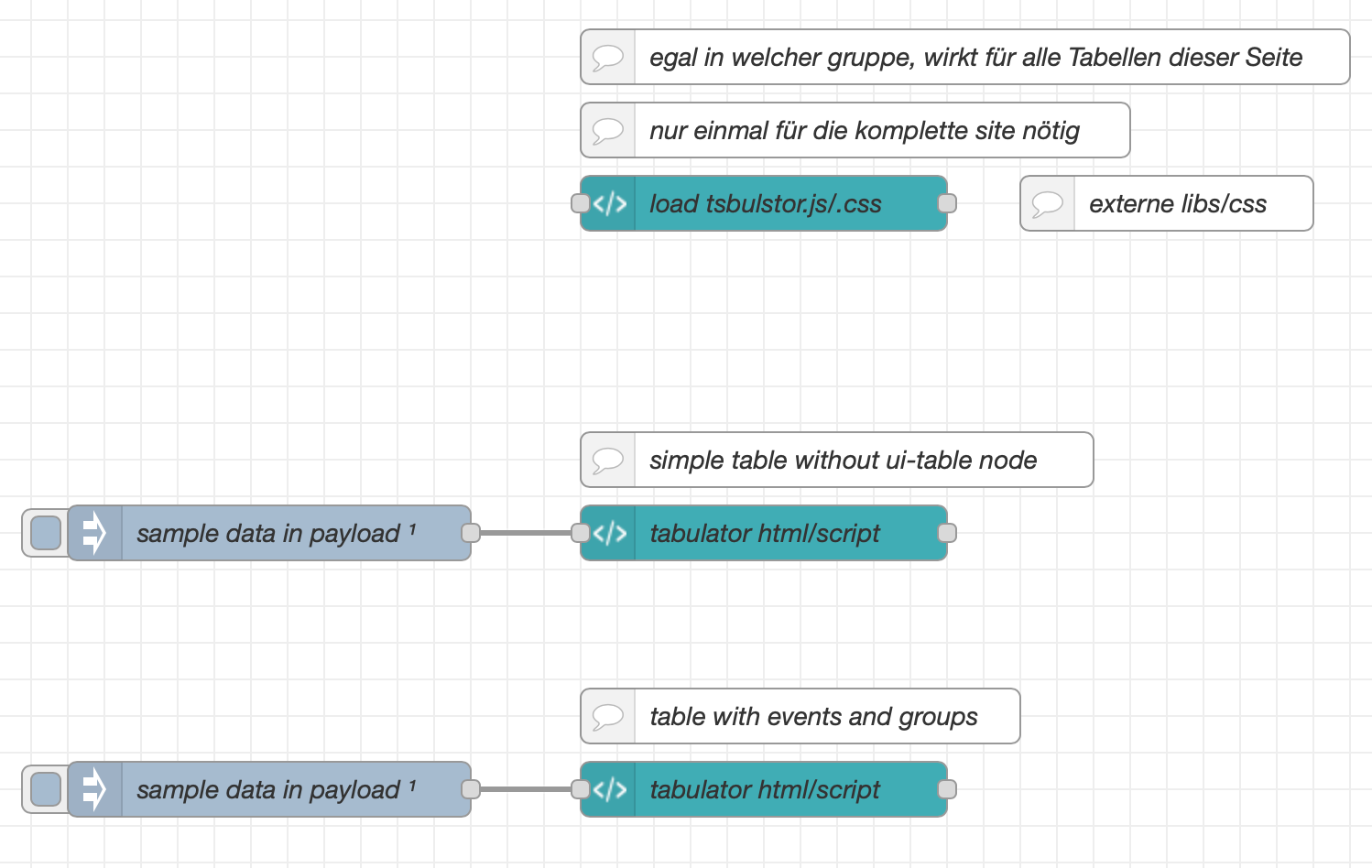Select the 'load tsbulstor.js/.css' node label
The width and height of the screenshot is (1372, 868).
(766, 203)
